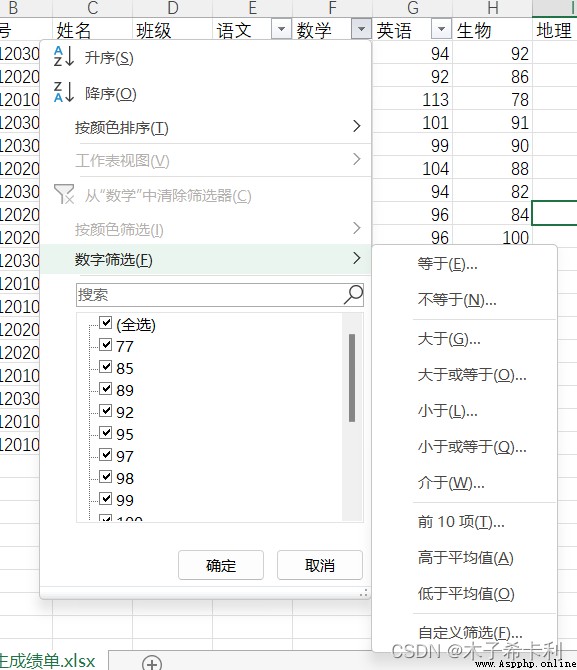Click the 地理 header cell
Image resolution: width=577 pixels, height=670 pixels.
point(554,29)
